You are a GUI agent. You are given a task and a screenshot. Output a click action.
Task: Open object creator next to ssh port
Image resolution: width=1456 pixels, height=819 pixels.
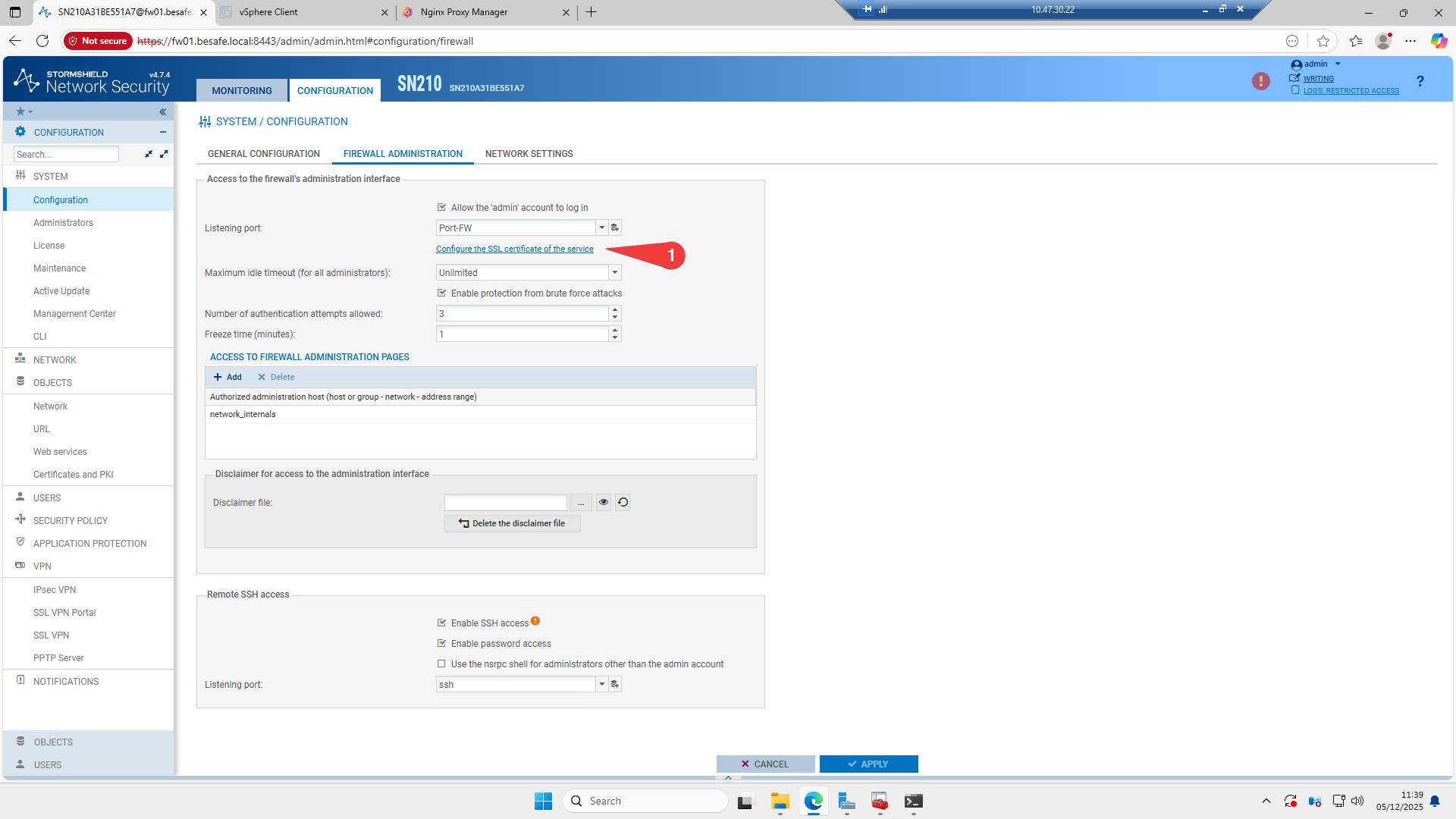(615, 684)
